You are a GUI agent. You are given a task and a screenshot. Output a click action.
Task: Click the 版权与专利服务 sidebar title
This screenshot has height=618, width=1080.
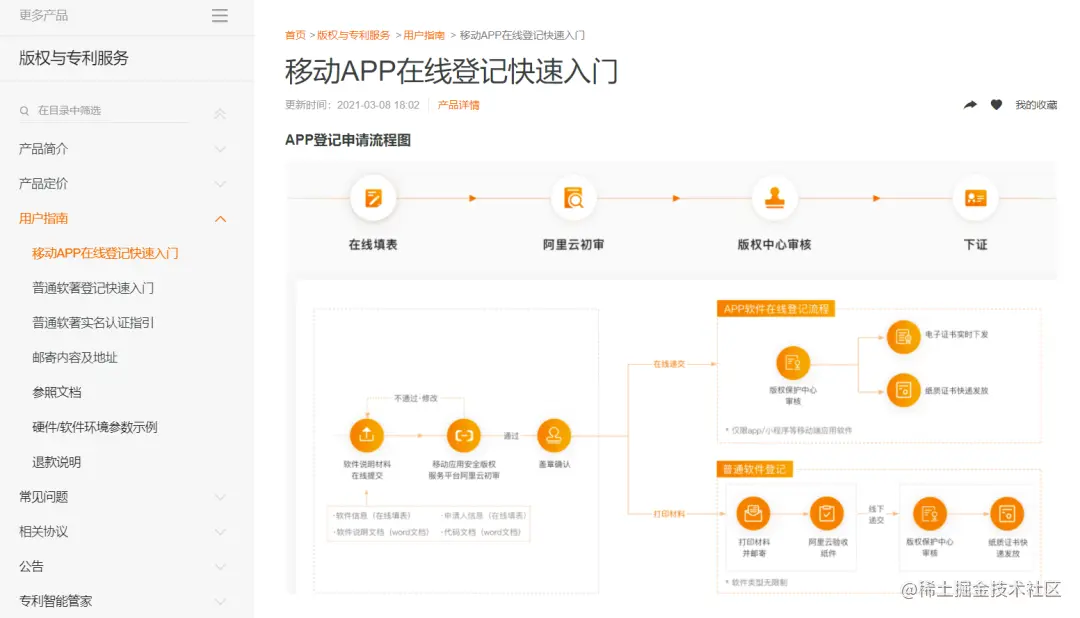74,58
